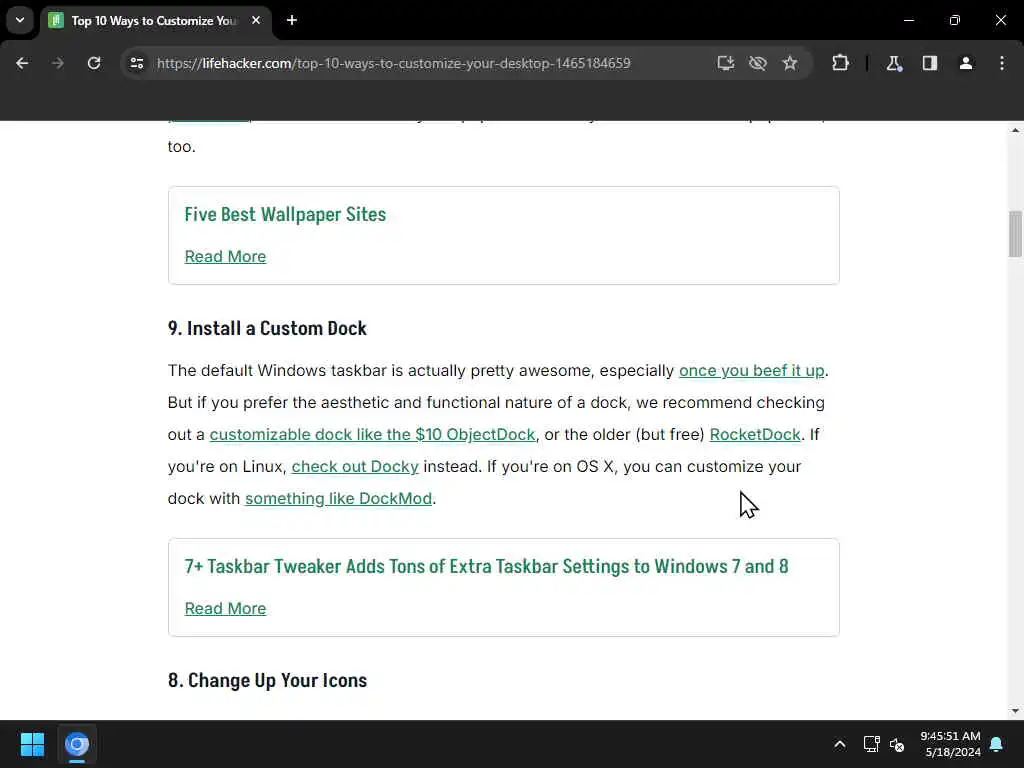Click the scrollbar up arrow
1024x768 pixels.
(x=1015, y=131)
